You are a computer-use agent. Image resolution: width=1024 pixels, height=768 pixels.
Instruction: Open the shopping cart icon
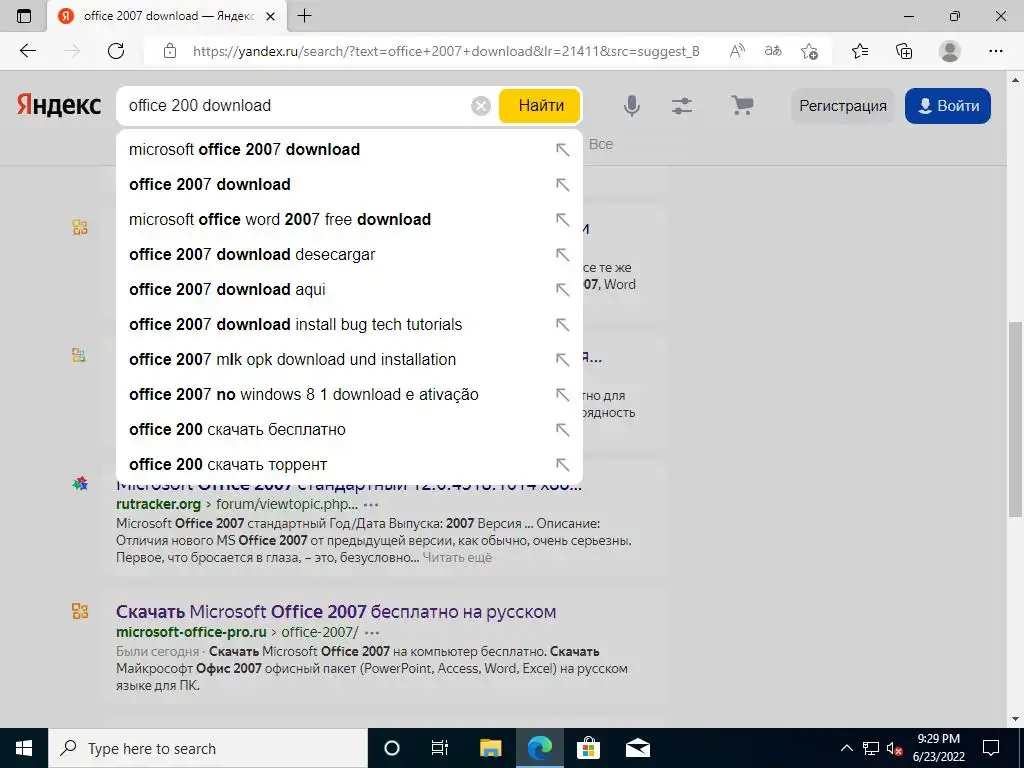pos(742,106)
